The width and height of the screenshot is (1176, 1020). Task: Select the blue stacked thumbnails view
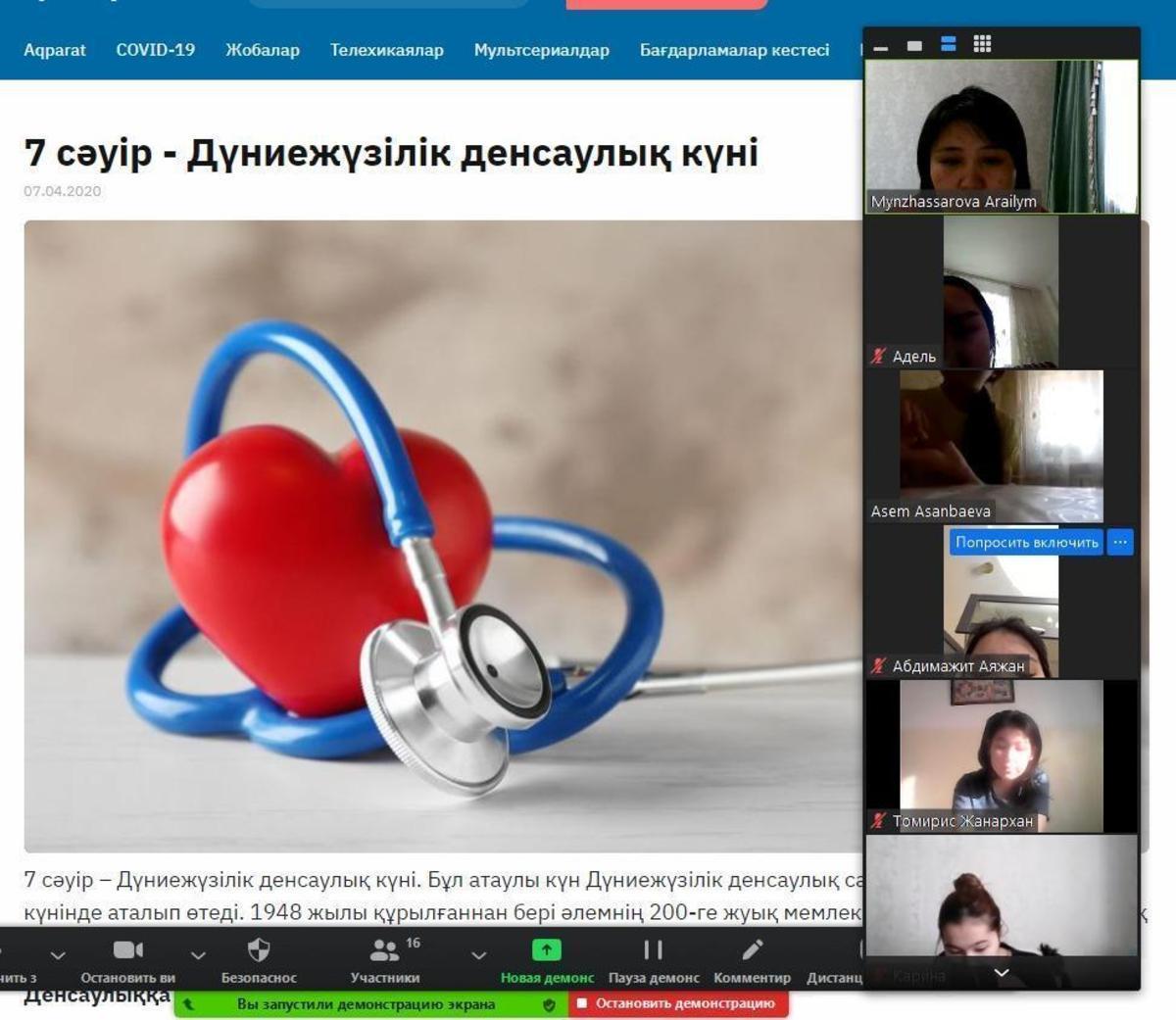(x=949, y=44)
